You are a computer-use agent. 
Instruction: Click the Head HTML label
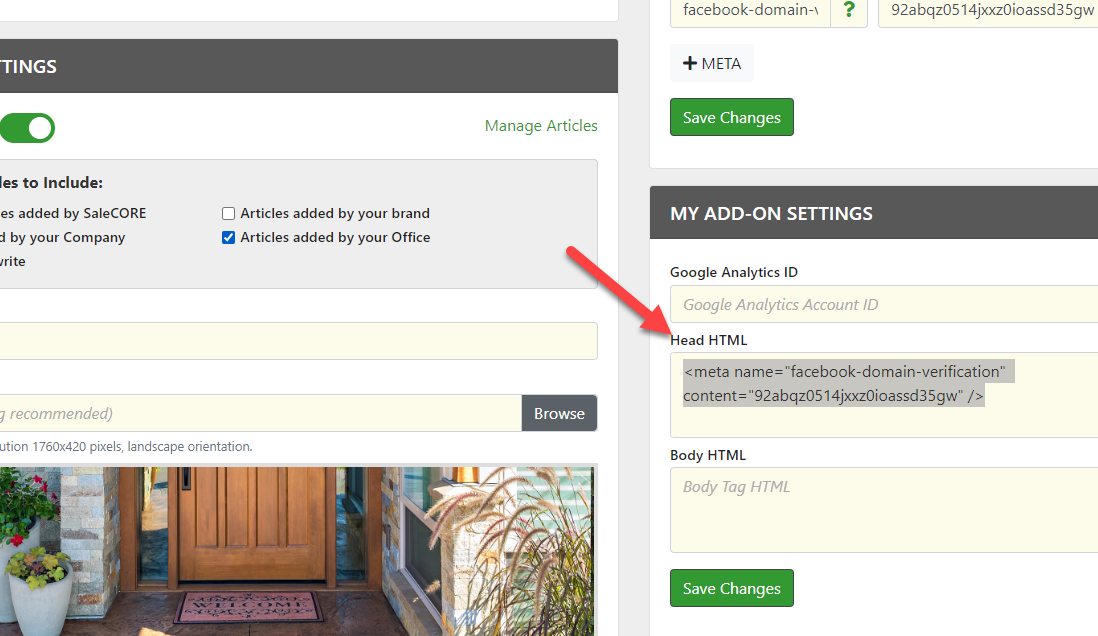click(x=709, y=340)
